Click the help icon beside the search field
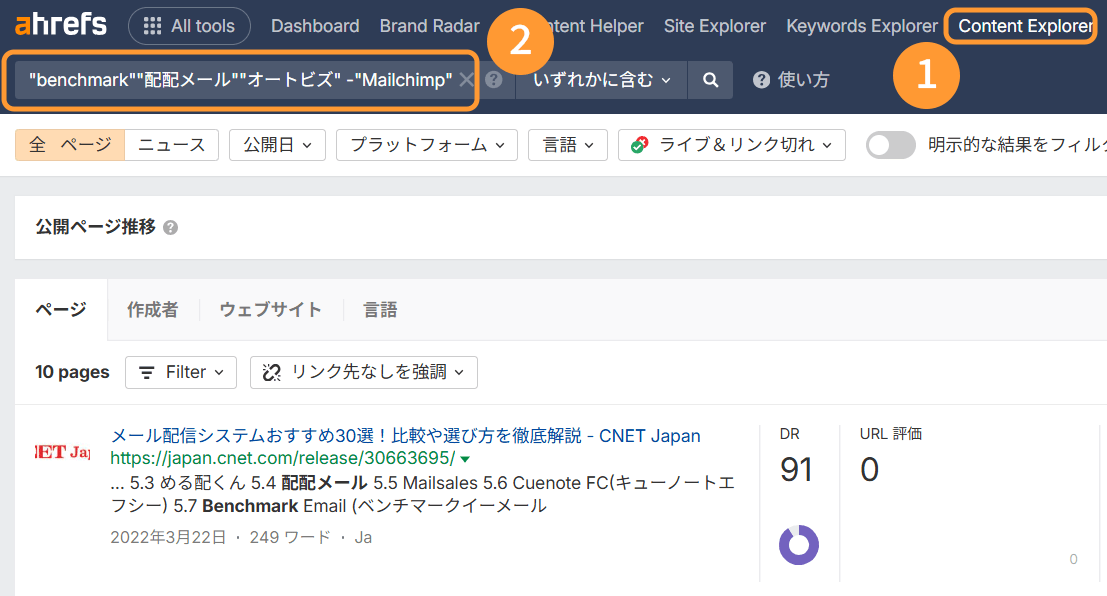The height and width of the screenshot is (596, 1107). coord(494,80)
